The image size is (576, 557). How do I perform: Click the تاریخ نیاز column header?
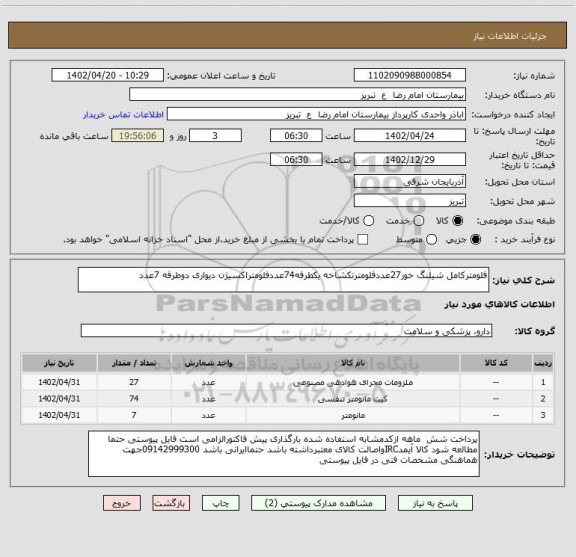59,363
